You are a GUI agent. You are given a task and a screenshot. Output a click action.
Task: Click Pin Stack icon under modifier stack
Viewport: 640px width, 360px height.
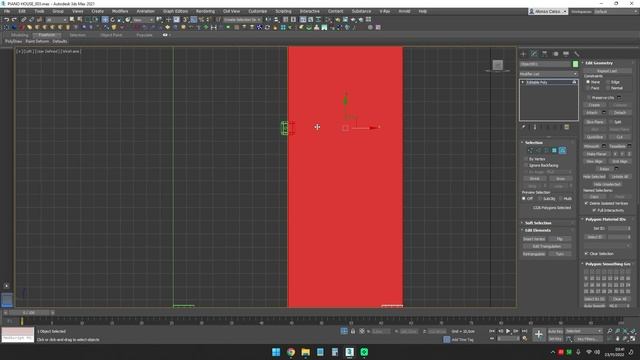coord(523,127)
